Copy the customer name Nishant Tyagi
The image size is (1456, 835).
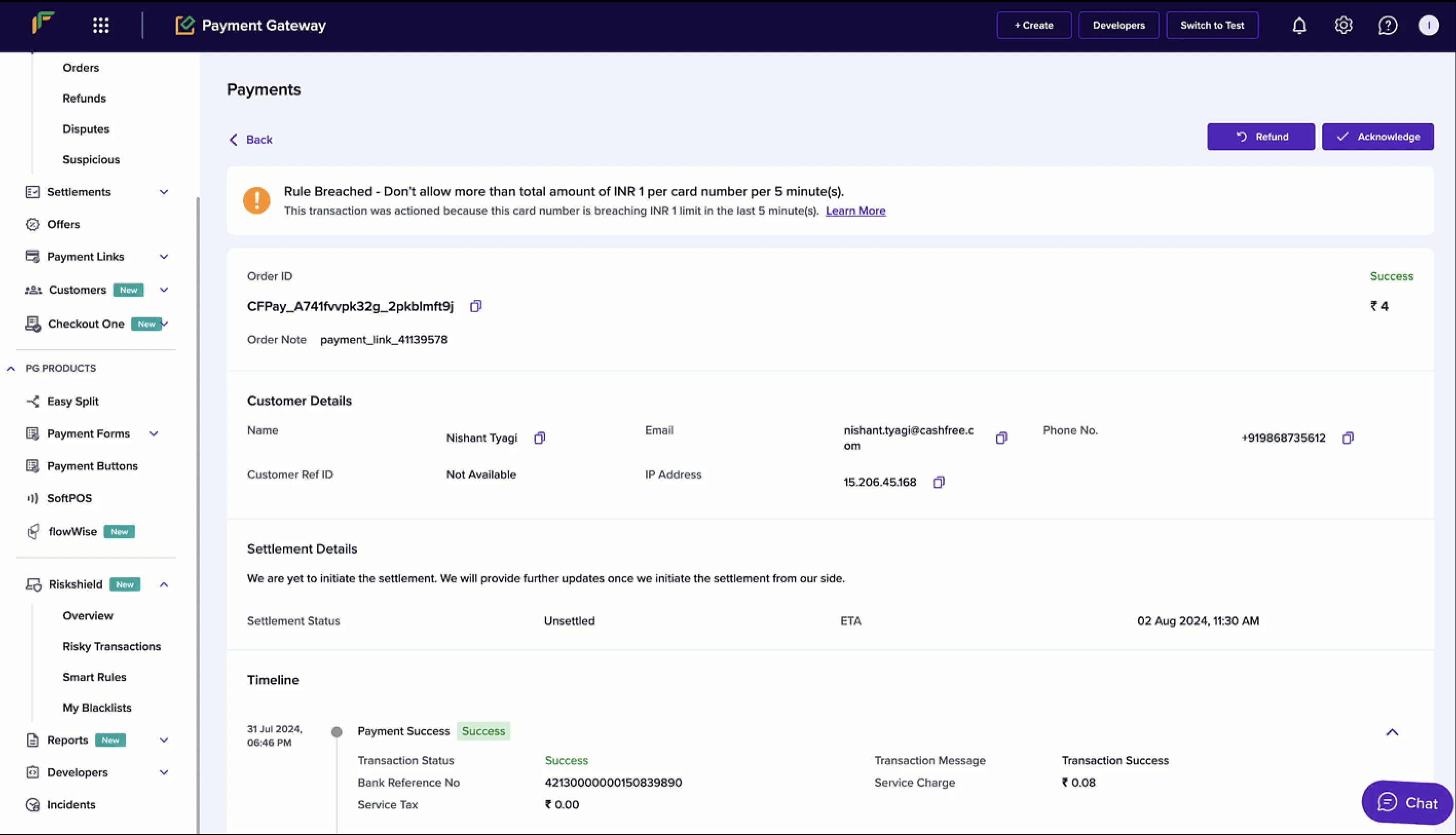pos(539,438)
